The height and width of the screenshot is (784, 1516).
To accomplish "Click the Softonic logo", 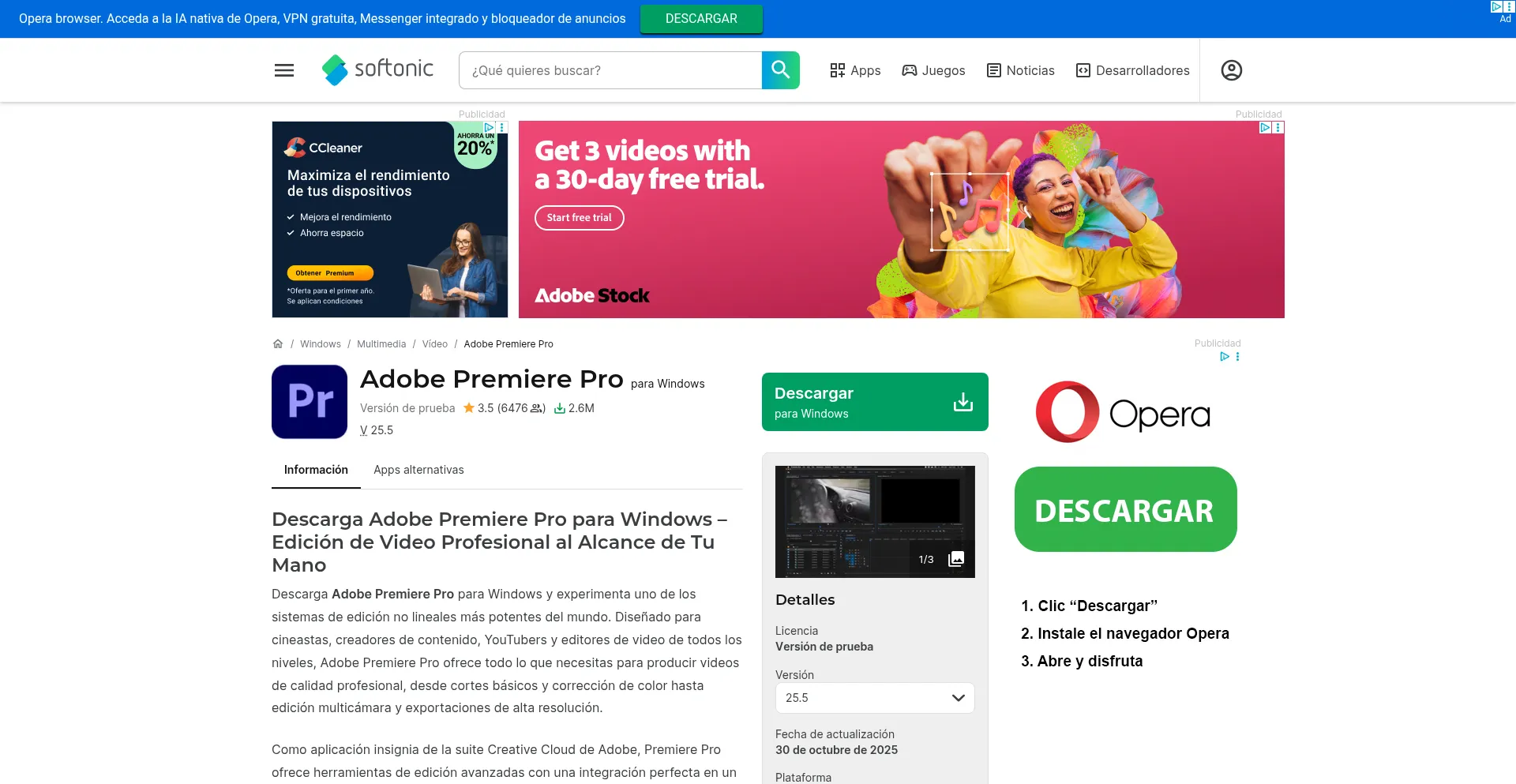I will 377,69.
